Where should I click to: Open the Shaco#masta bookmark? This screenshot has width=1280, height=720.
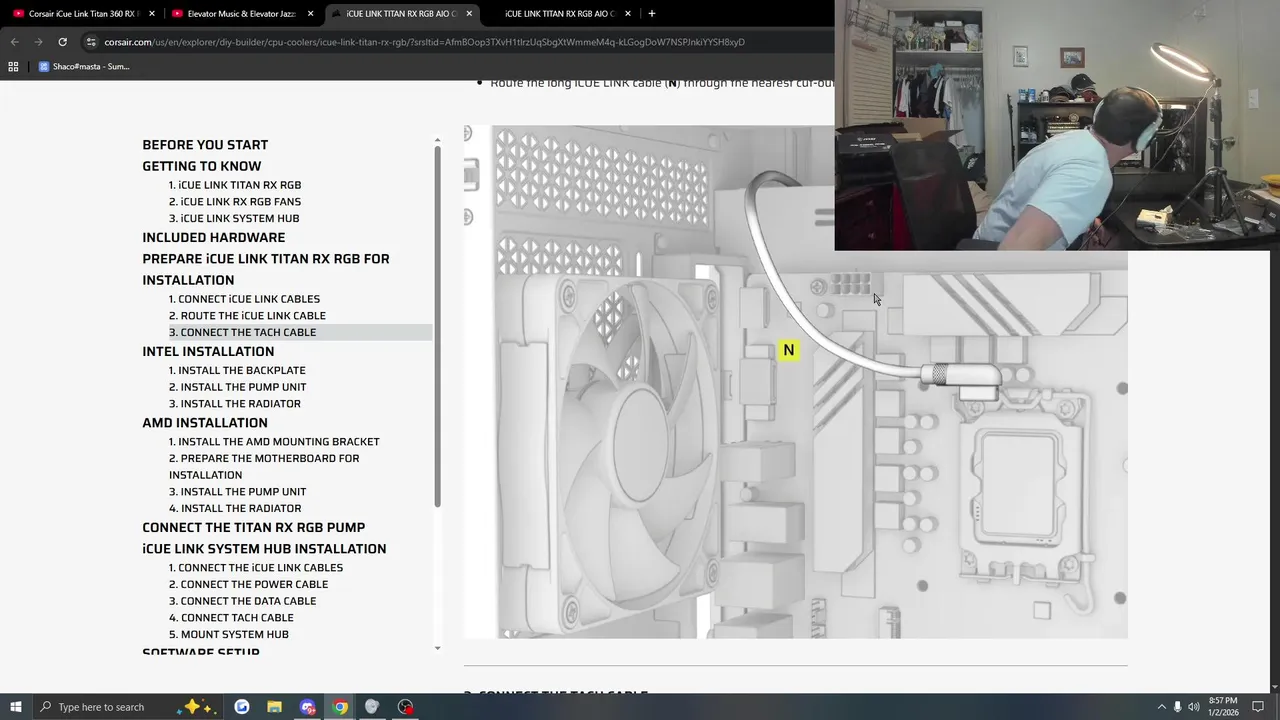[x=85, y=67]
